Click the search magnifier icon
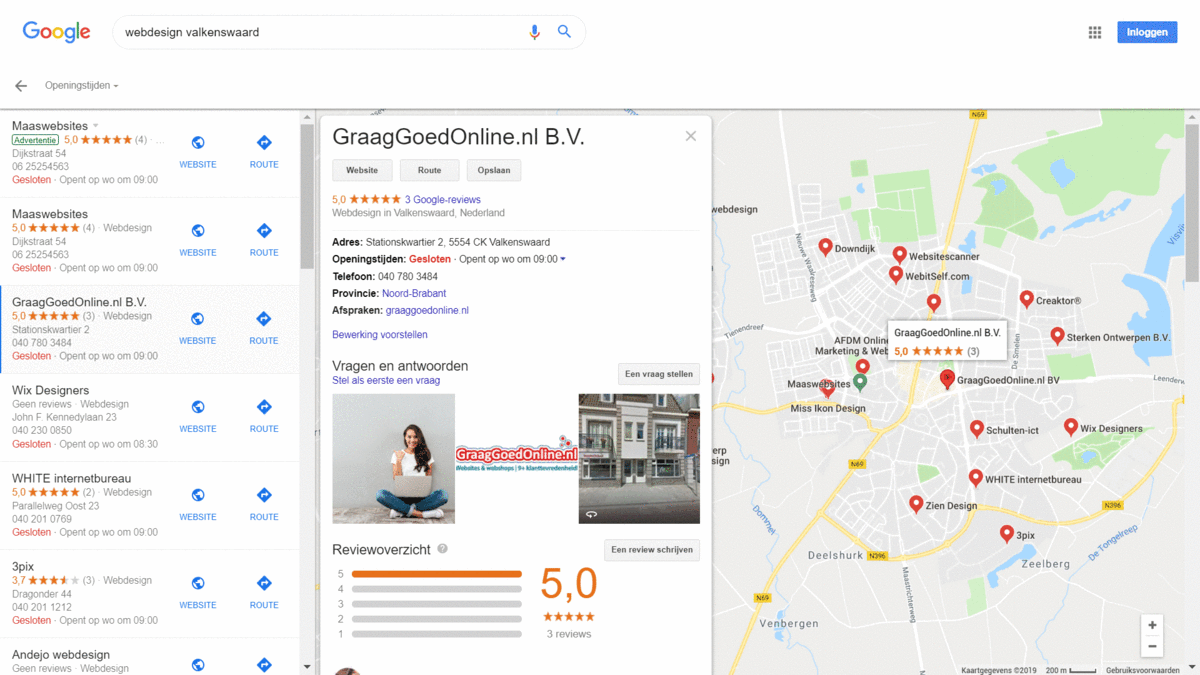The width and height of the screenshot is (1200, 675). [x=564, y=31]
